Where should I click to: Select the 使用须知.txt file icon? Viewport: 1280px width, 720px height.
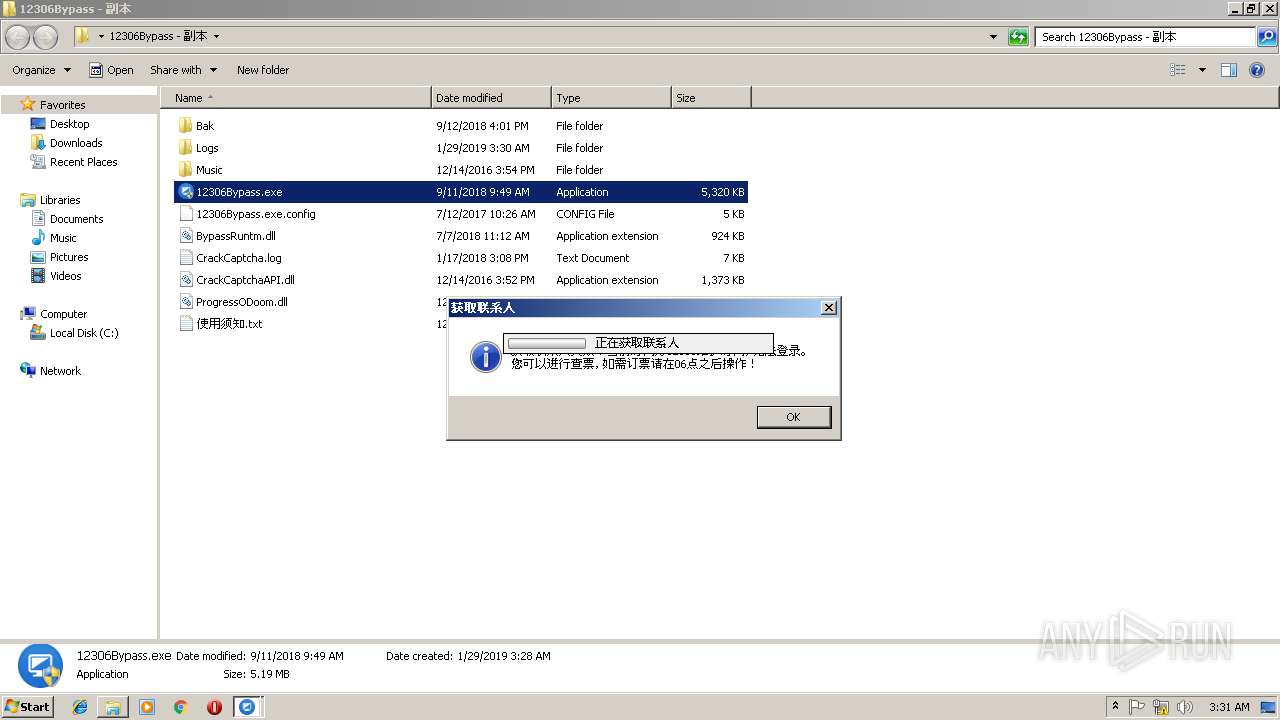point(185,324)
